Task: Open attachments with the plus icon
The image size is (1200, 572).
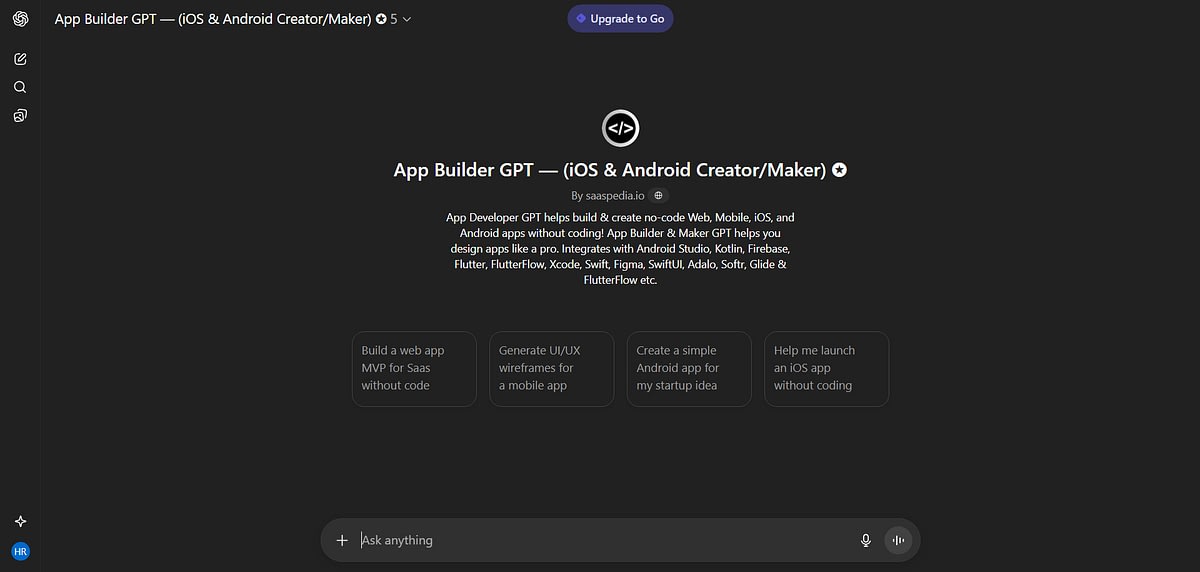Action: pos(342,540)
